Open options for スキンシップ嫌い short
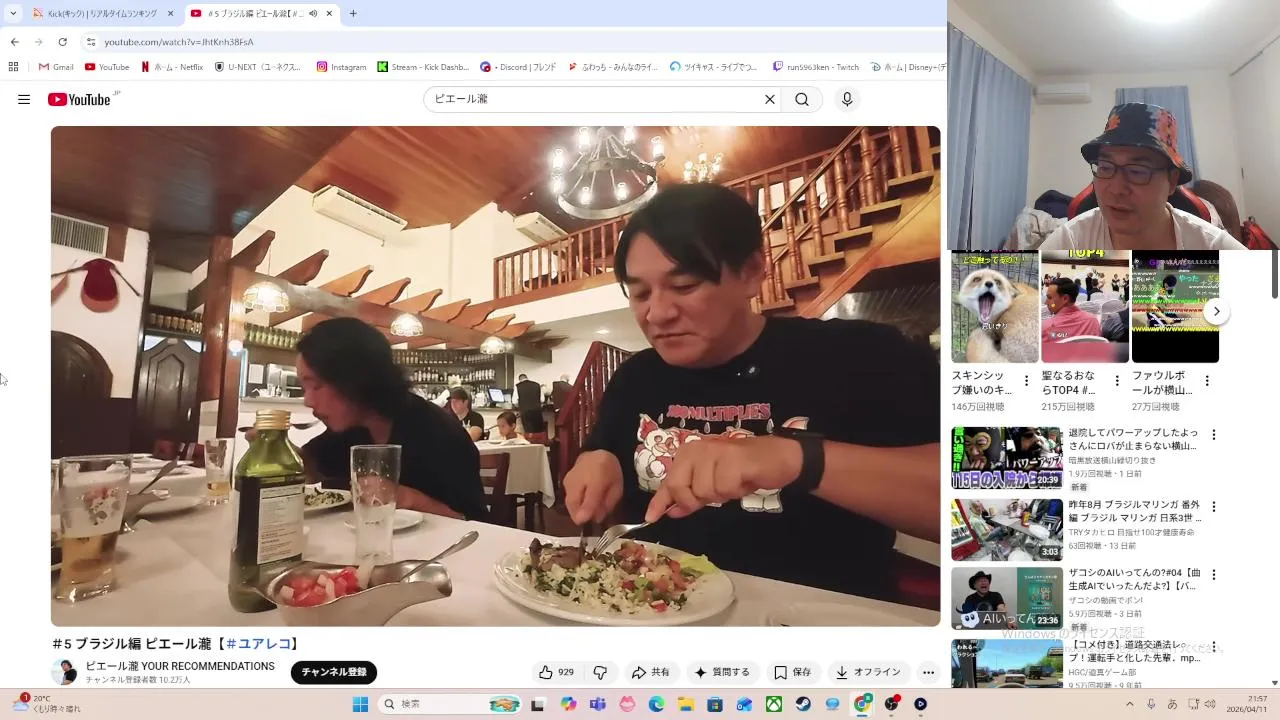Image resolution: width=1280 pixels, height=720 pixels. coord(1026,381)
